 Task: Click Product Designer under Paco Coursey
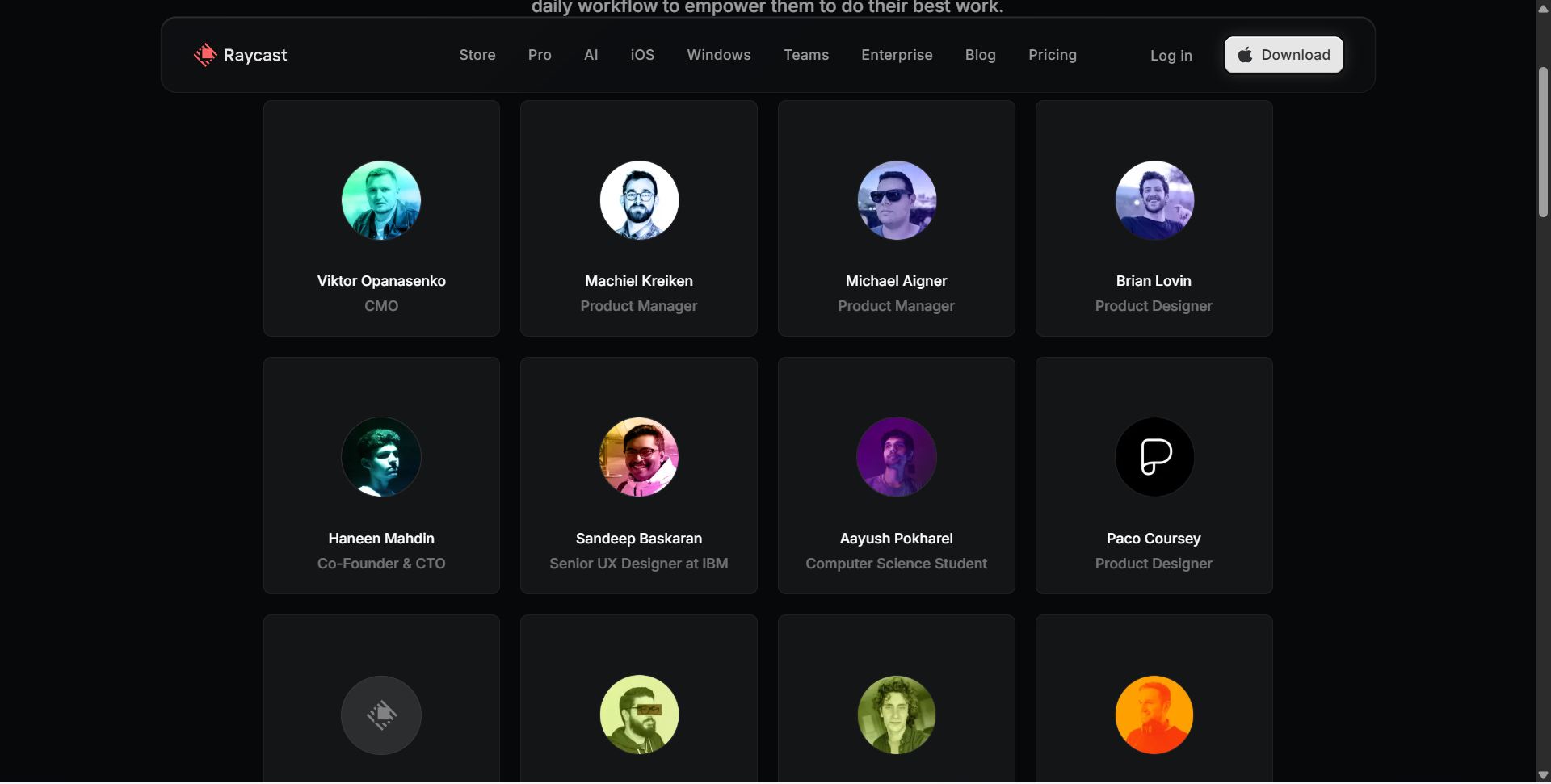coord(1154,564)
